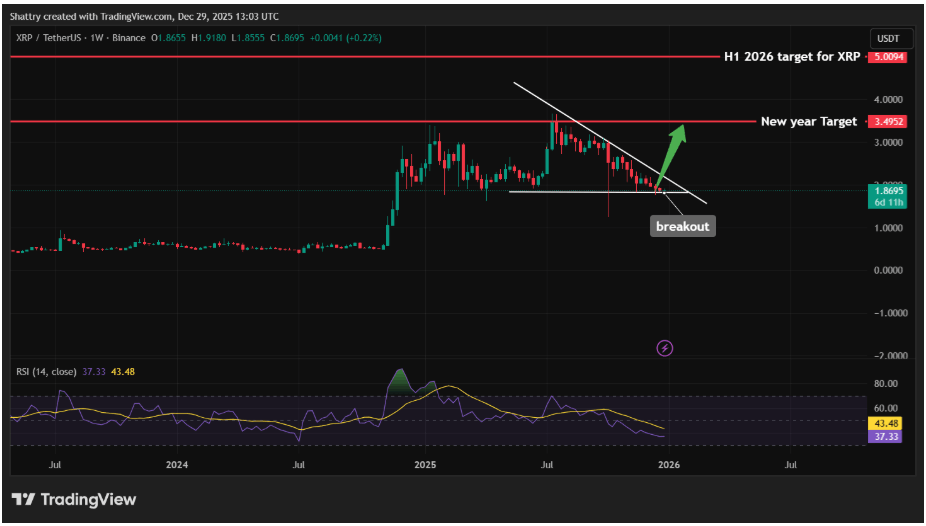This screenshot has height=526, width=926.
Task: Click the change value +0.0041 (+0.22%)
Action: pyautogui.click(x=344, y=38)
